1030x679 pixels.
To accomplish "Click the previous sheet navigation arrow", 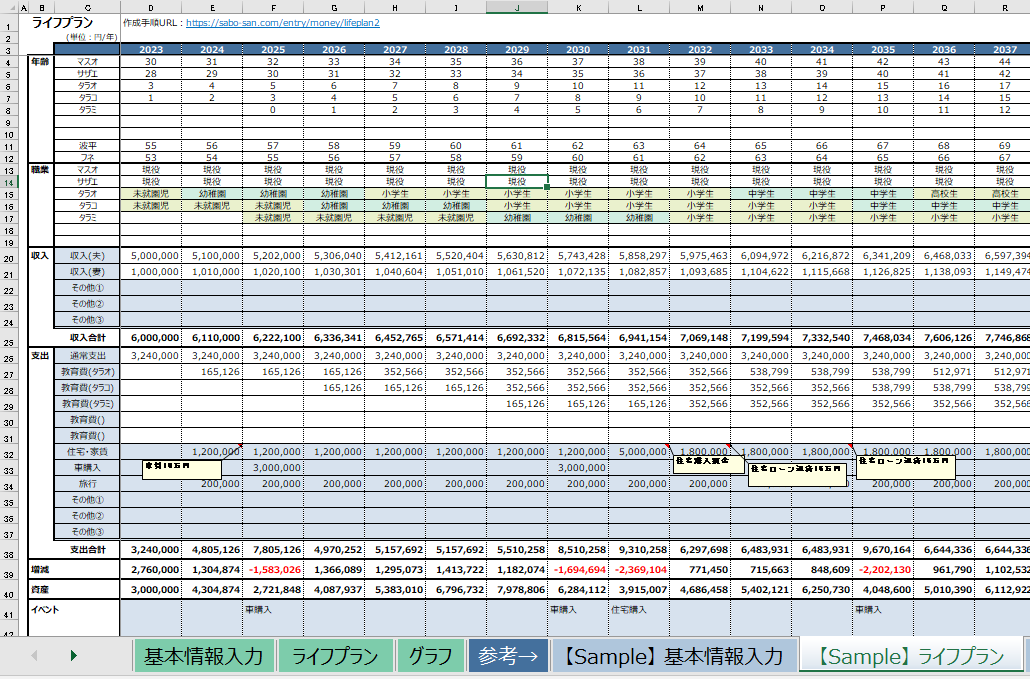I will pos(34,655).
